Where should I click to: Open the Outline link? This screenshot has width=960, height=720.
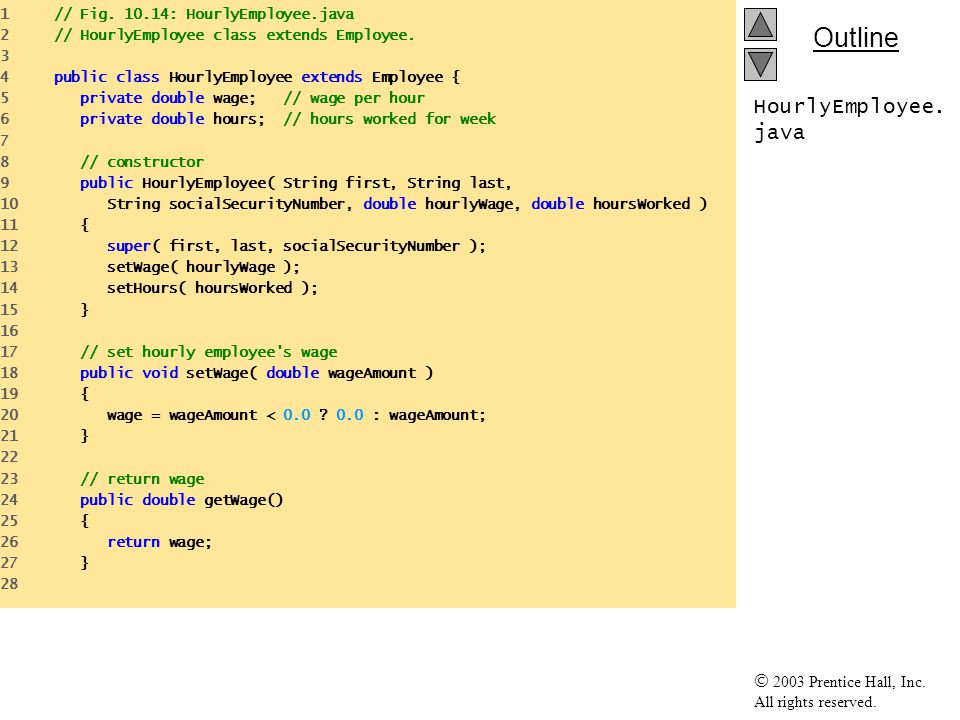pyautogui.click(x=855, y=38)
